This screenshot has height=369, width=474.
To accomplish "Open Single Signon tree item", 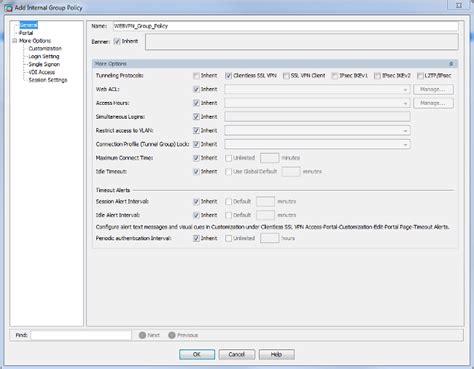I will point(44,64).
